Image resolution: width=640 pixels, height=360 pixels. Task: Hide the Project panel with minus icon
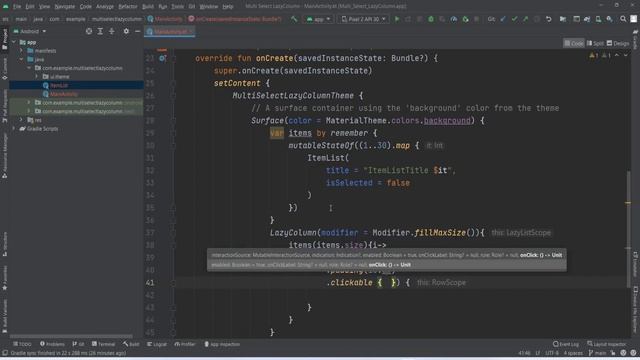(x=138, y=31)
